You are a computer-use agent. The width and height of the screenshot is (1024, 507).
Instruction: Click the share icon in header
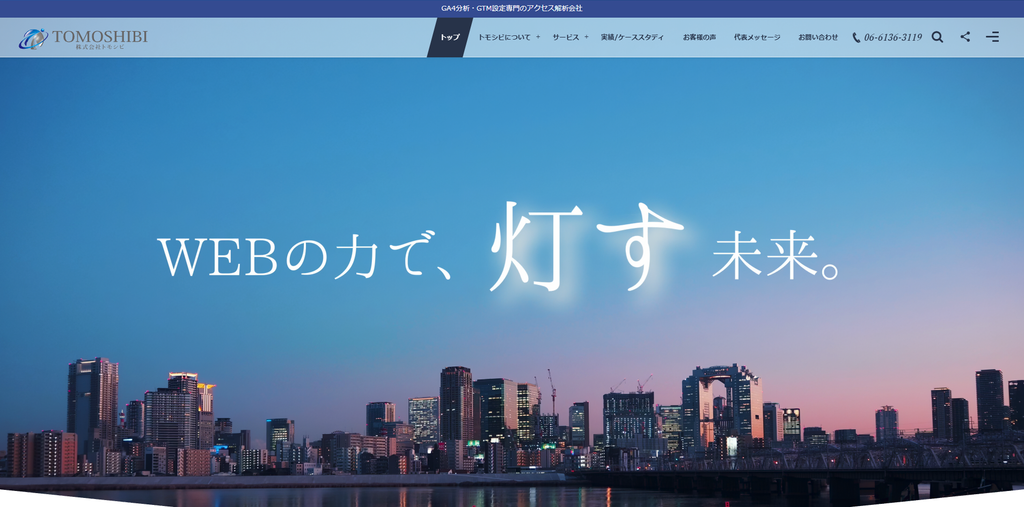[x=965, y=37]
